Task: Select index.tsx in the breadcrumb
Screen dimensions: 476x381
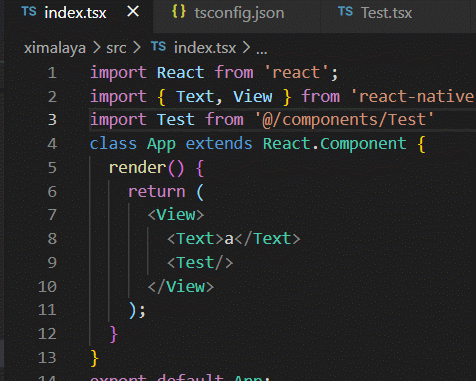Action: (x=205, y=48)
